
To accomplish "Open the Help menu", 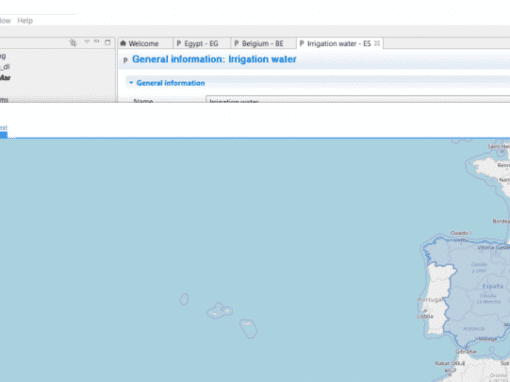I will [25, 21].
